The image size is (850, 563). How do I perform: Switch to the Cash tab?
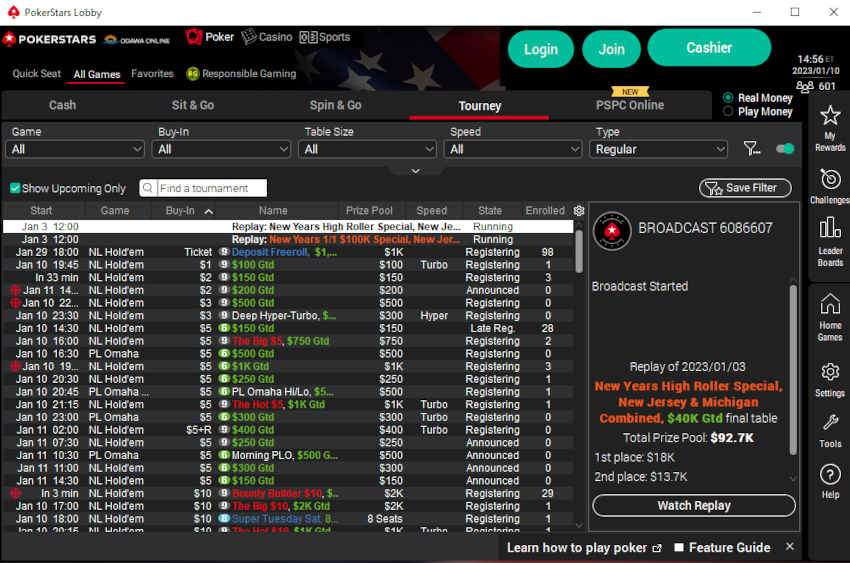tap(62, 105)
